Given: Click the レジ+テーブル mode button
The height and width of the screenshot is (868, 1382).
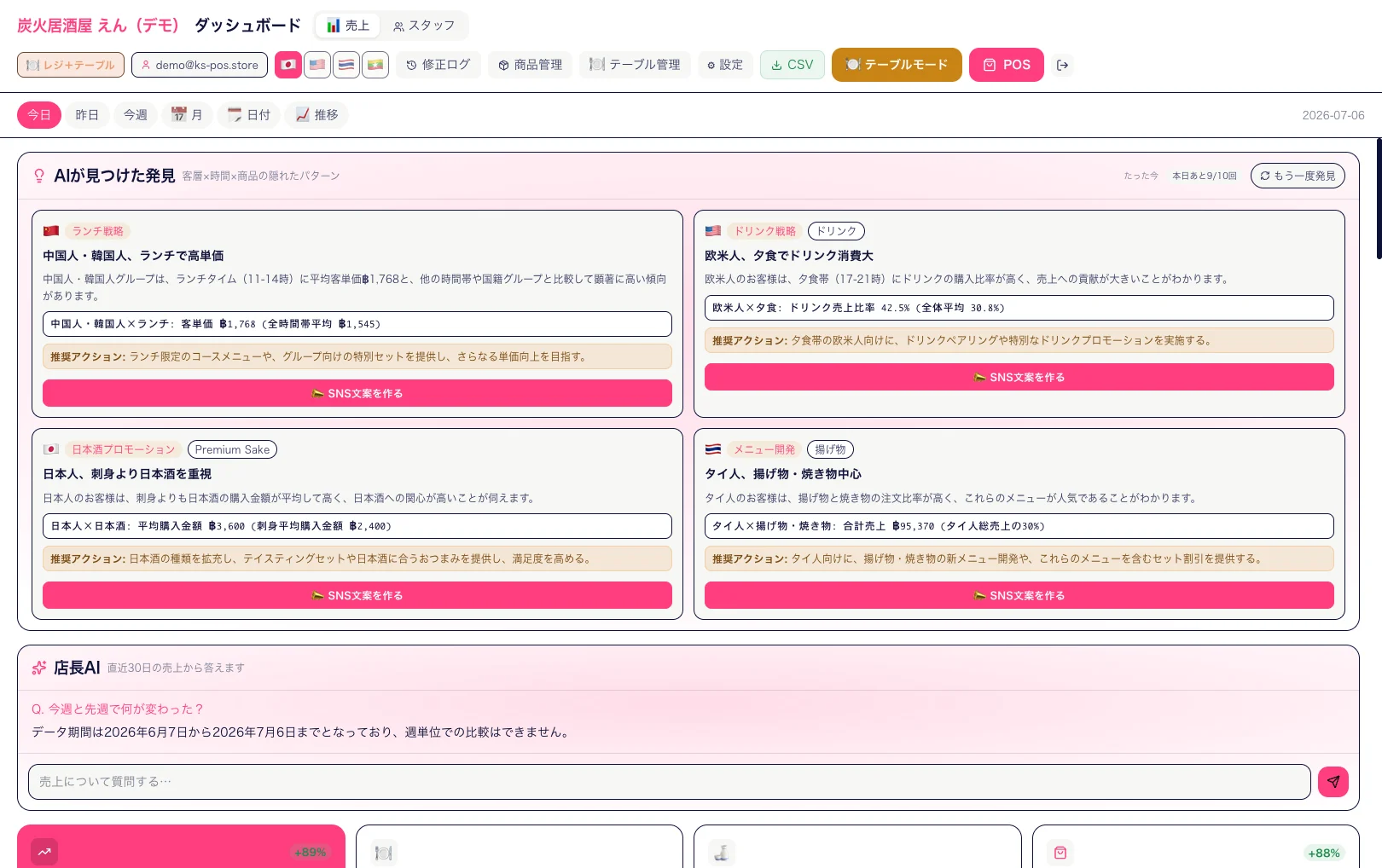Looking at the screenshot, I should pos(71,65).
